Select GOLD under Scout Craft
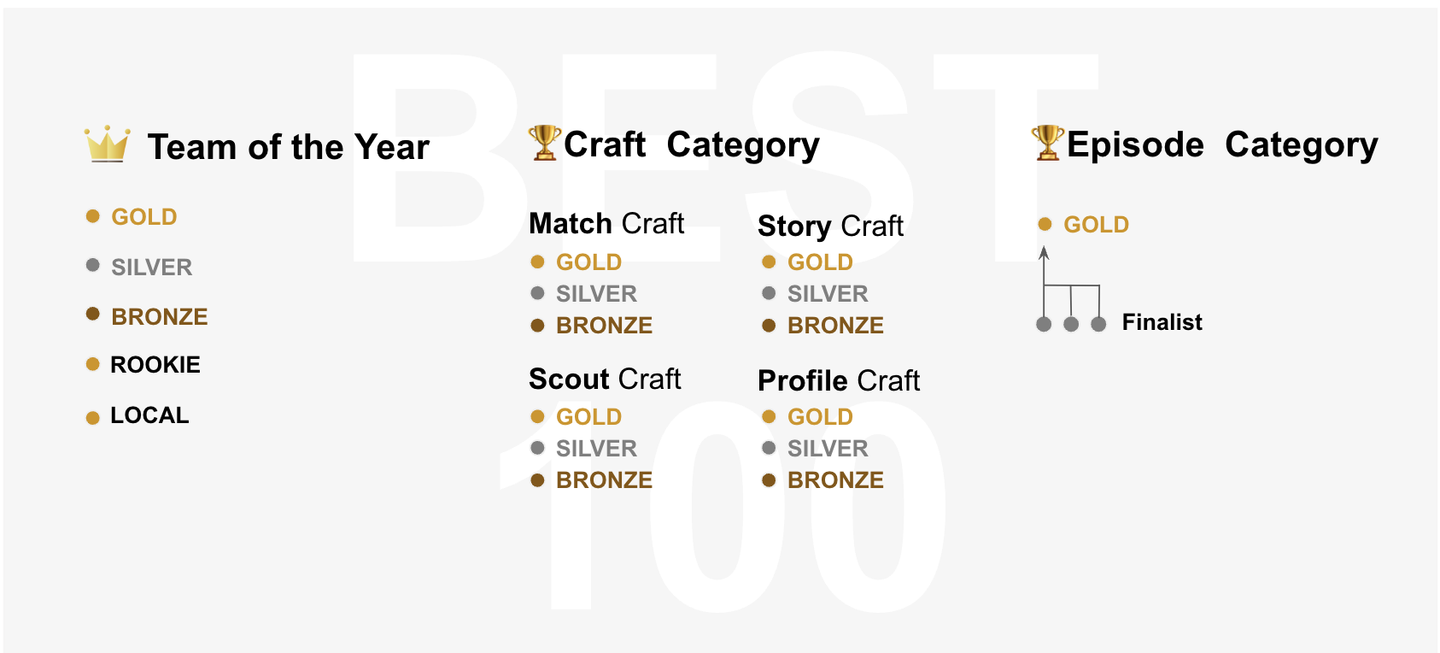 589,417
